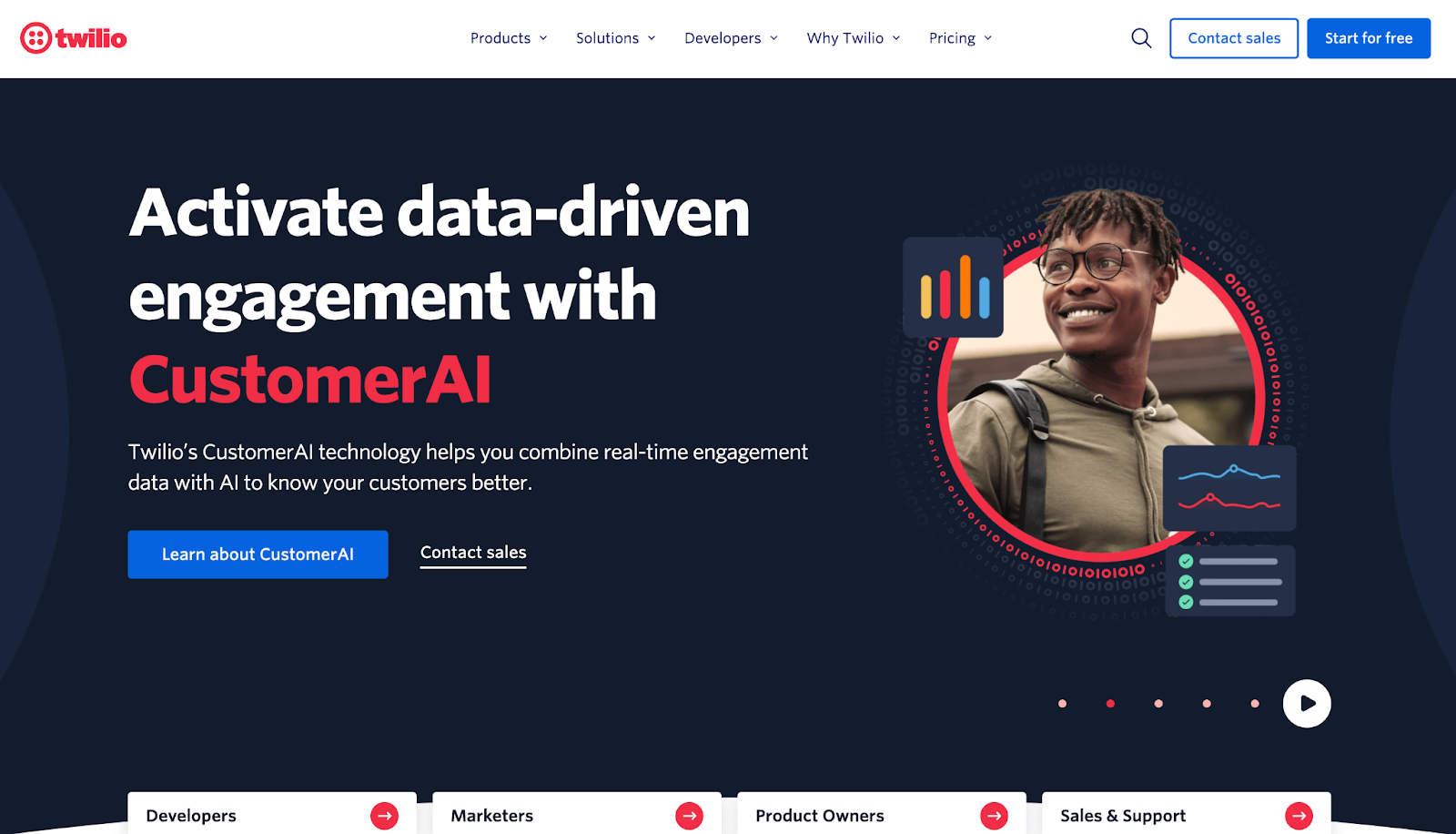1456x834 pixels.
Task: Click the Marketers card arrow icon
Action: (x=690, y=816)
